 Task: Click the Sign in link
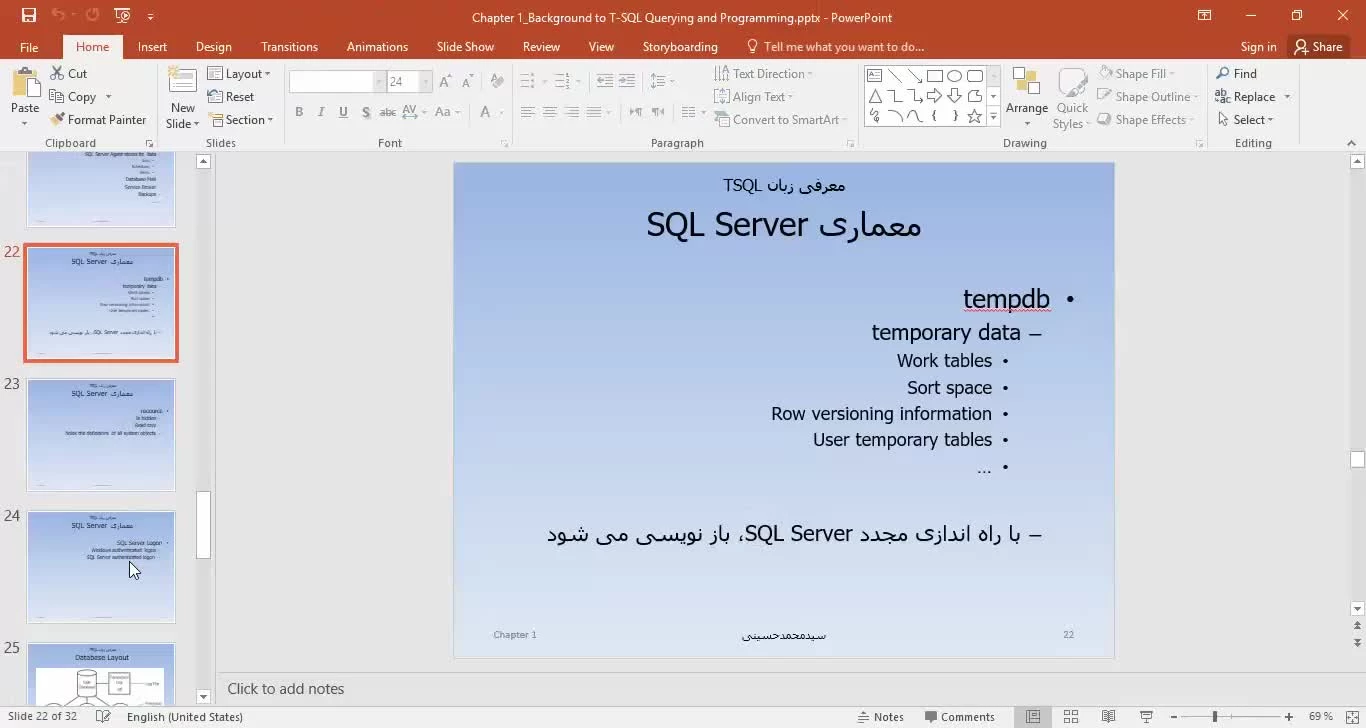click(x=1258, y=47)
